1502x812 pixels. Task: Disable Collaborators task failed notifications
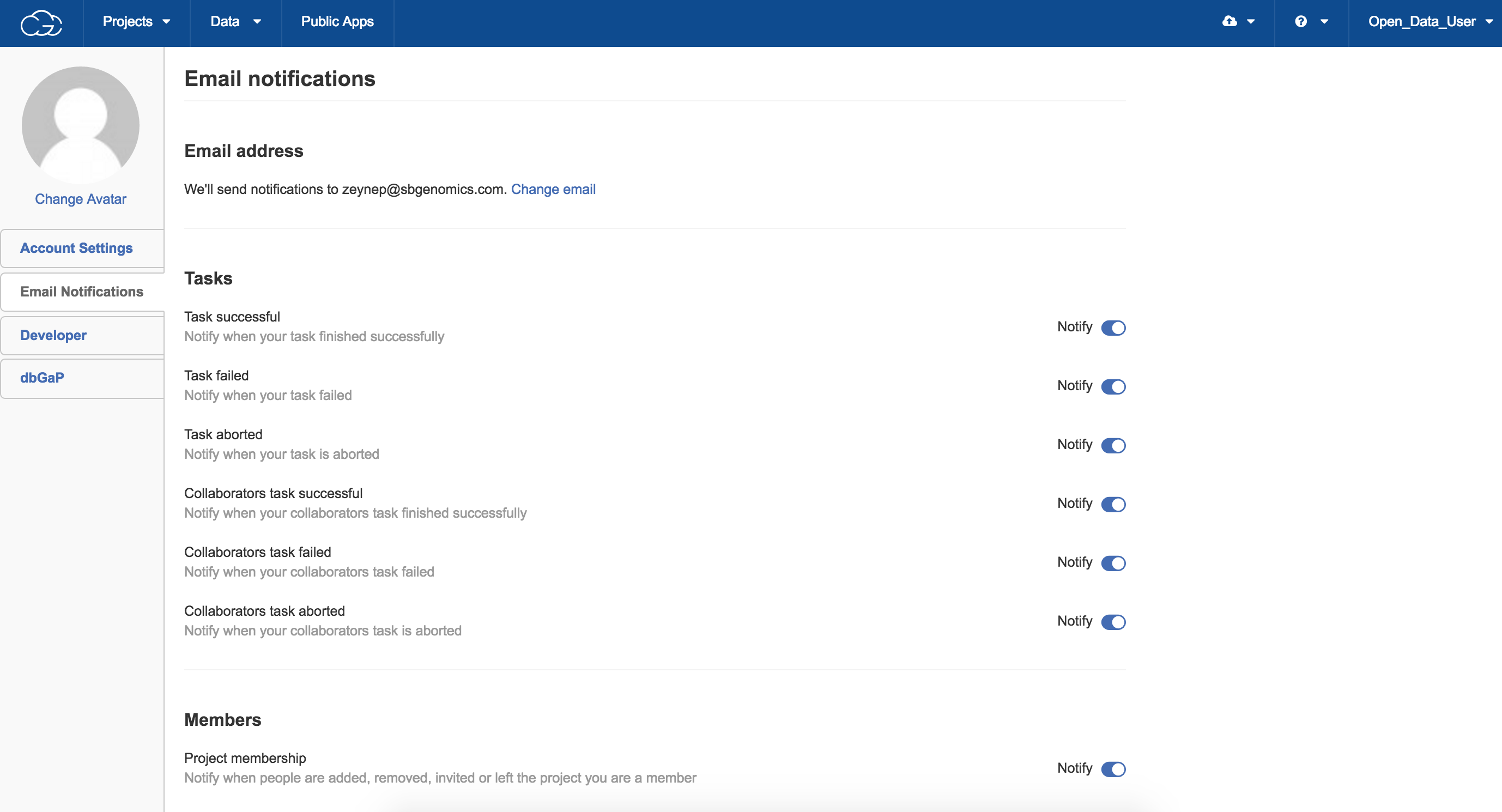(1113, 563)
